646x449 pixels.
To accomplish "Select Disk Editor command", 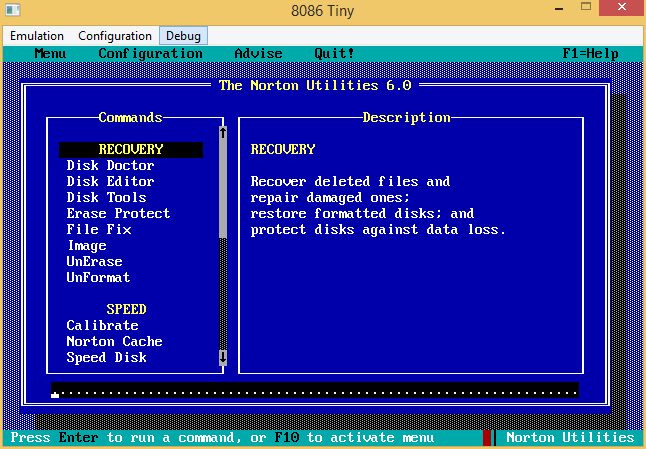I will 110,182.
